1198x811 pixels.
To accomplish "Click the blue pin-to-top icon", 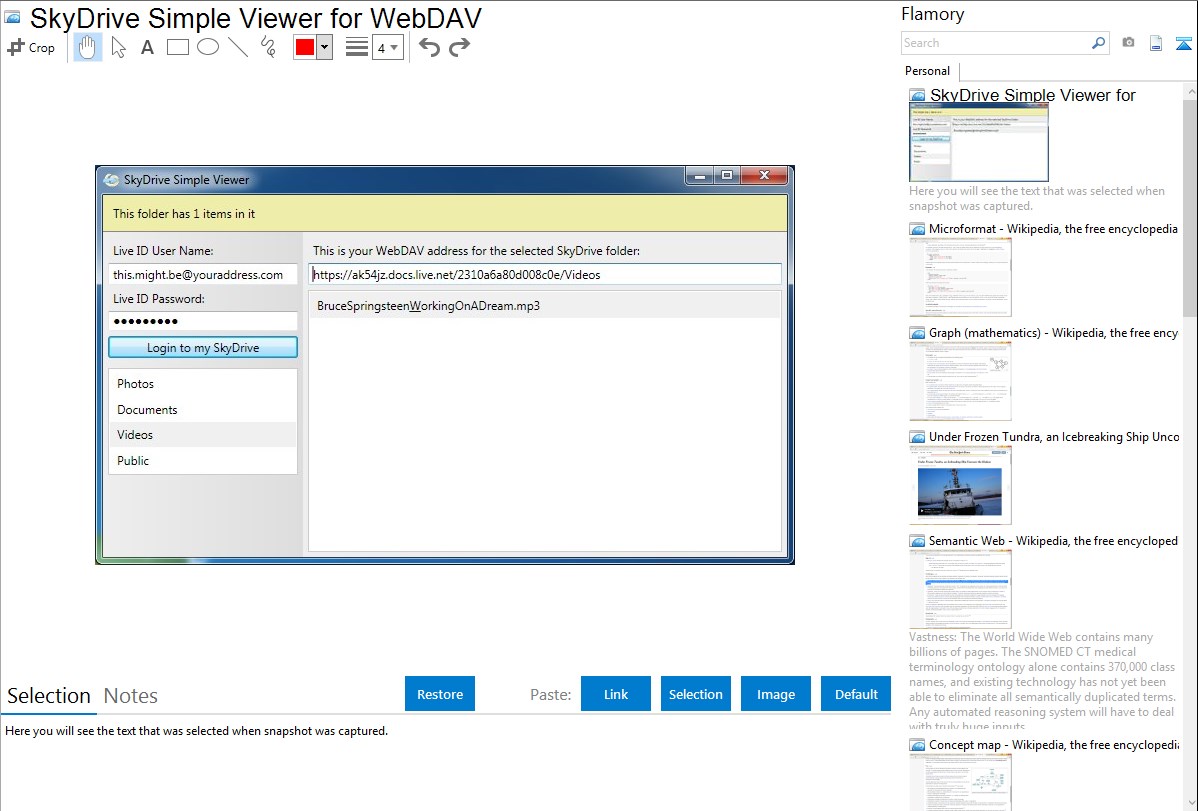I will (x=1183, y=43).
